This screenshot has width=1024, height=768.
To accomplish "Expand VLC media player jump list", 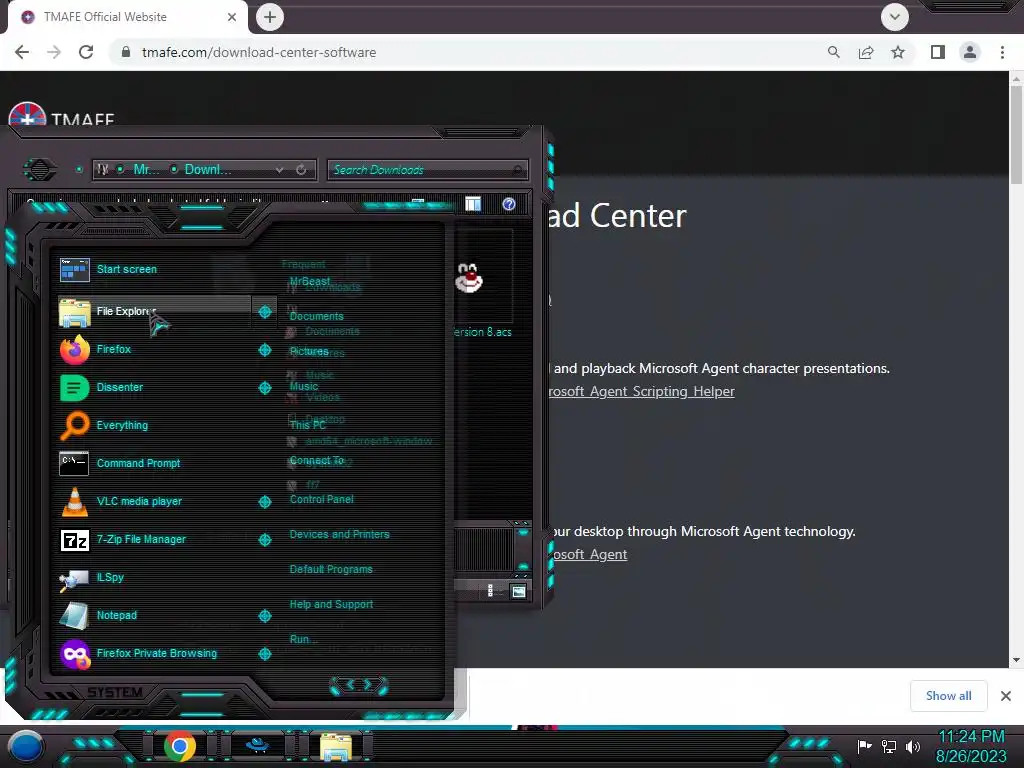I will (264, 501).
